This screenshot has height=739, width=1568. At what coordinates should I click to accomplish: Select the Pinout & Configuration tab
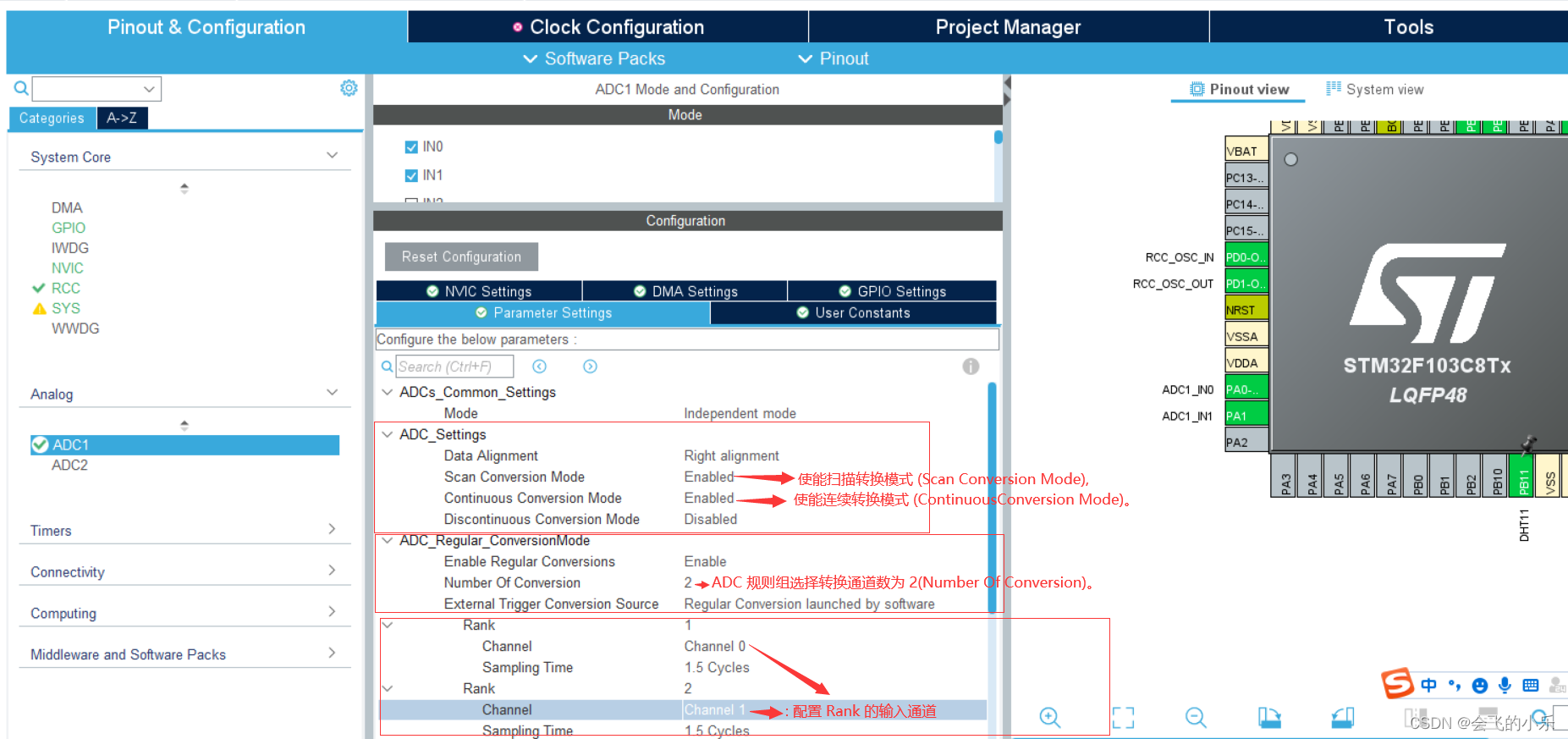pos(206,27)
